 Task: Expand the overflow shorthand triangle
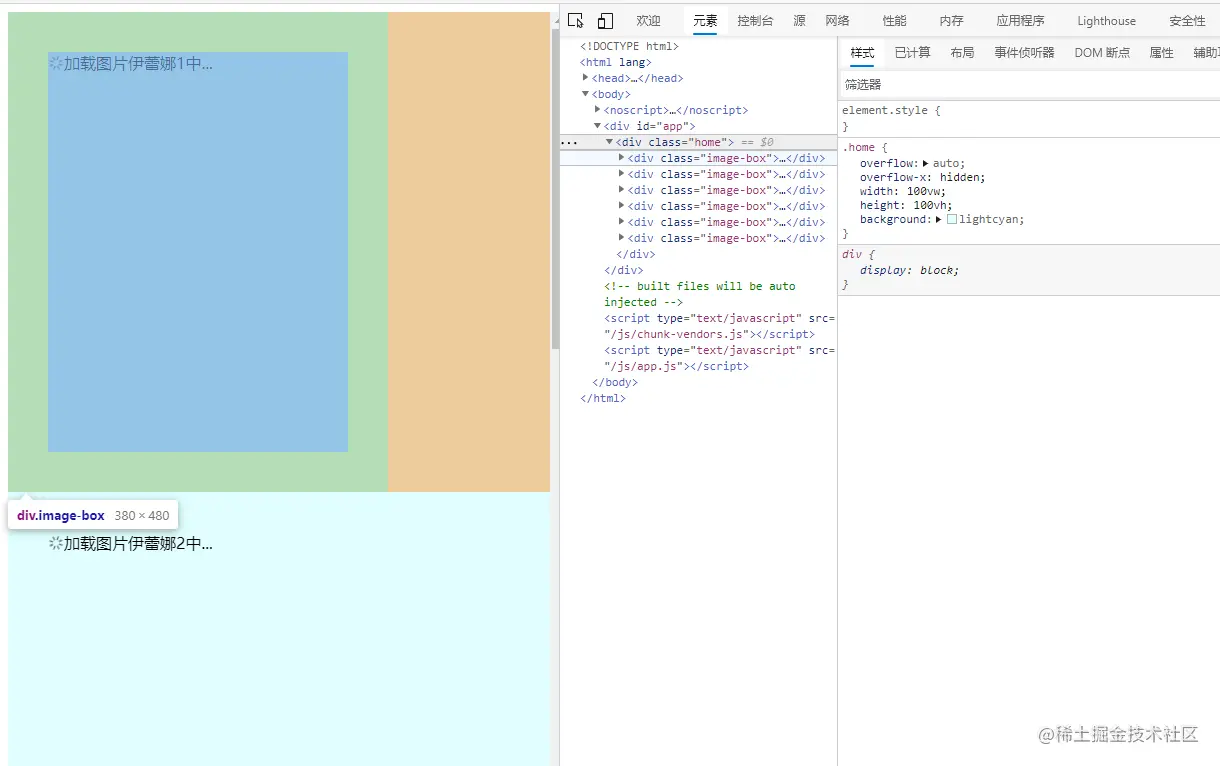point(925,163)
